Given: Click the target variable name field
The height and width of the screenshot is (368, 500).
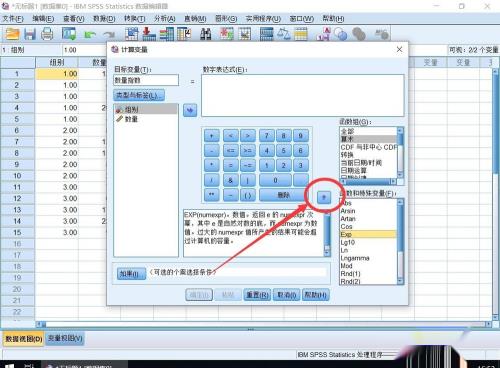Looking at the screenshot, I should click(x=146, y=80).
